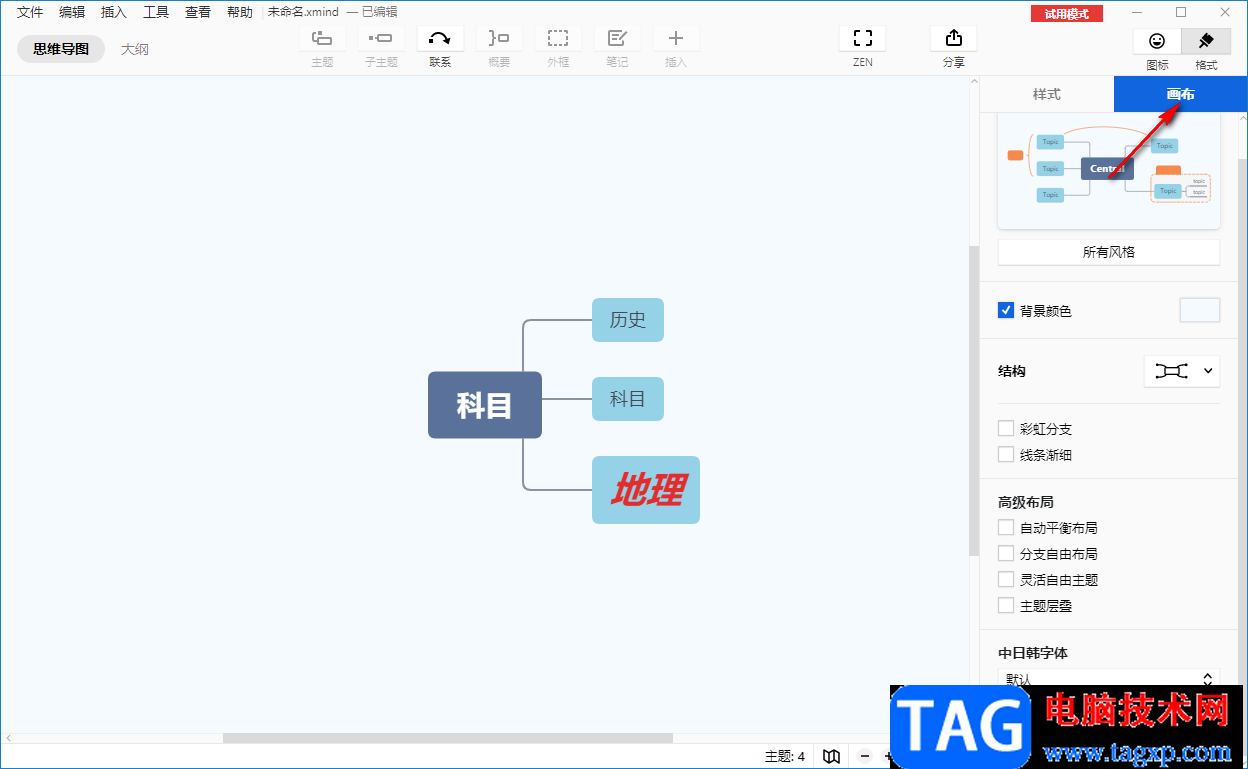Screen dimensions: 1248x769
Task: Click the 试用模式 trial badge
Action: click(x=1067, y=14)
